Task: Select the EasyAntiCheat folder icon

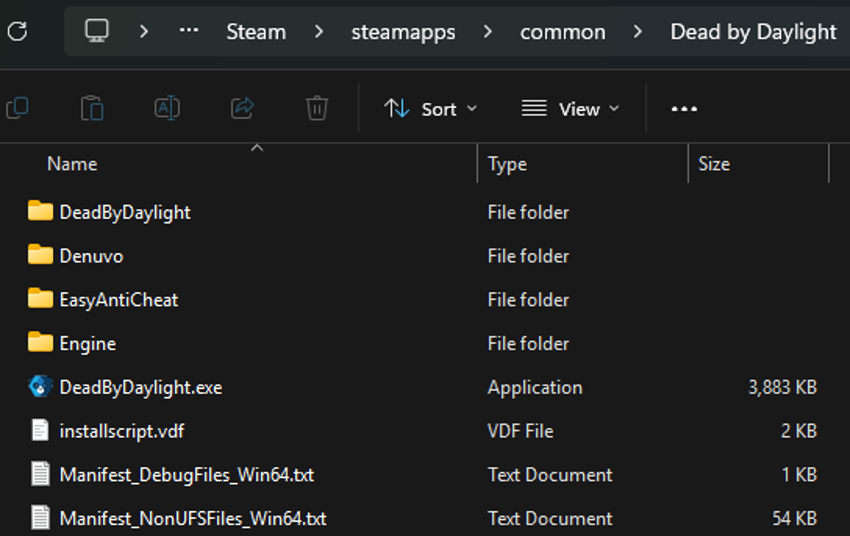Action: pyautogui.click(x=40, y=299)
